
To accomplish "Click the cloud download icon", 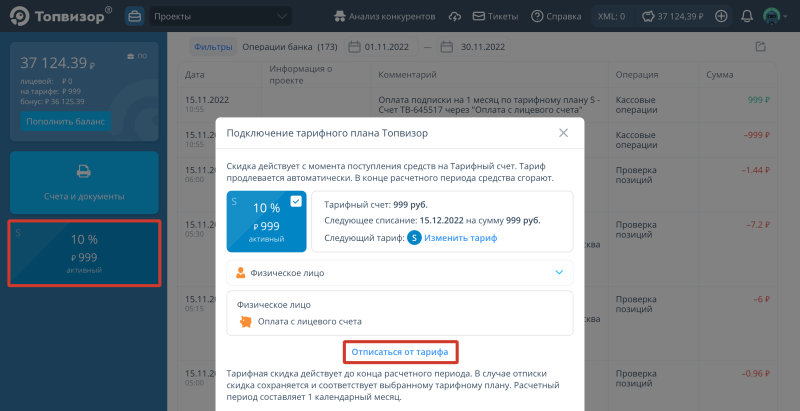I will (x=455, y=17).
